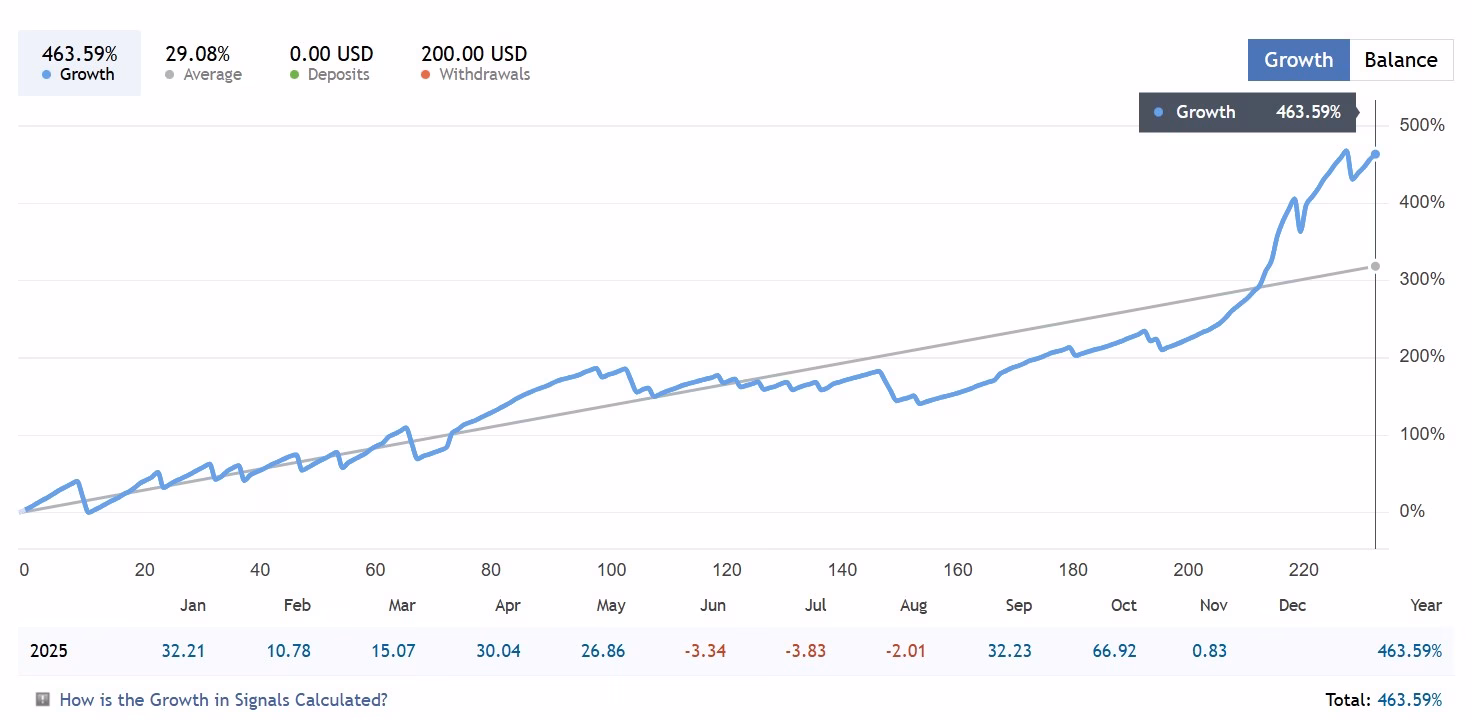Screen dimensions: 1472x720
Task: Click the Jan month column header
Action: coord(193,605)
